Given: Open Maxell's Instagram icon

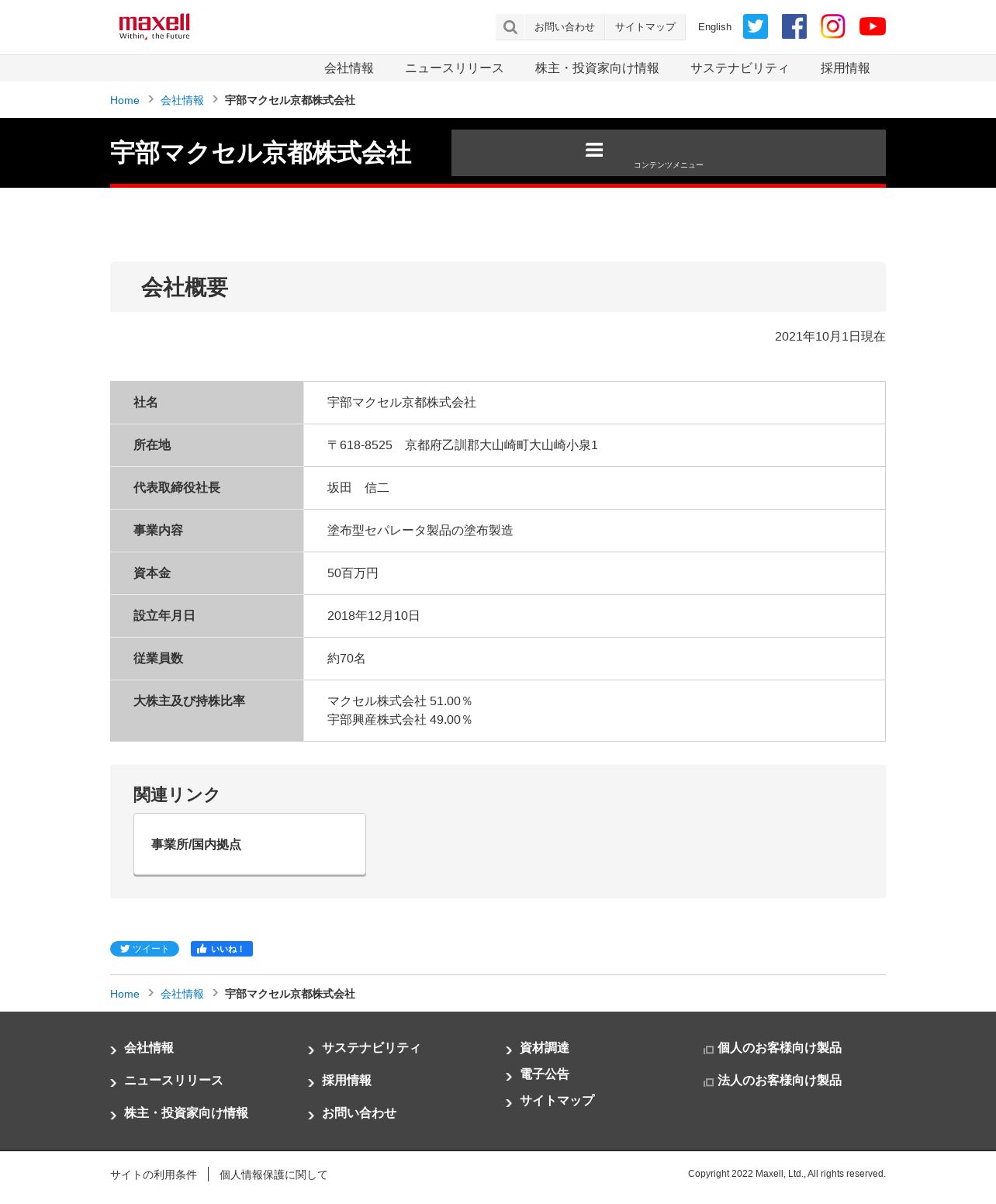Looking at the screenshot, I should pyautogui.click(x=833, y=26).
